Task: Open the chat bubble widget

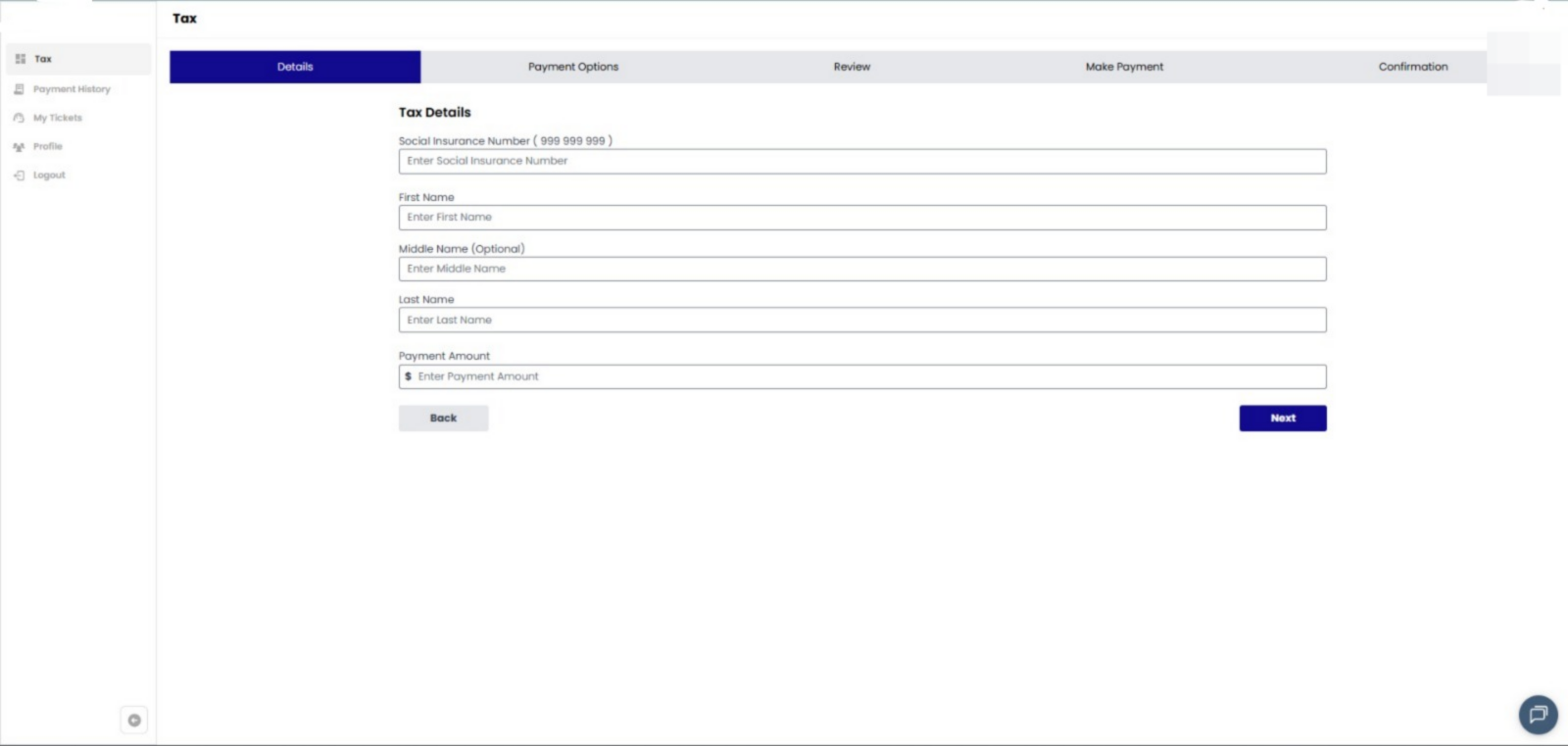Action: click(1538, 715)
